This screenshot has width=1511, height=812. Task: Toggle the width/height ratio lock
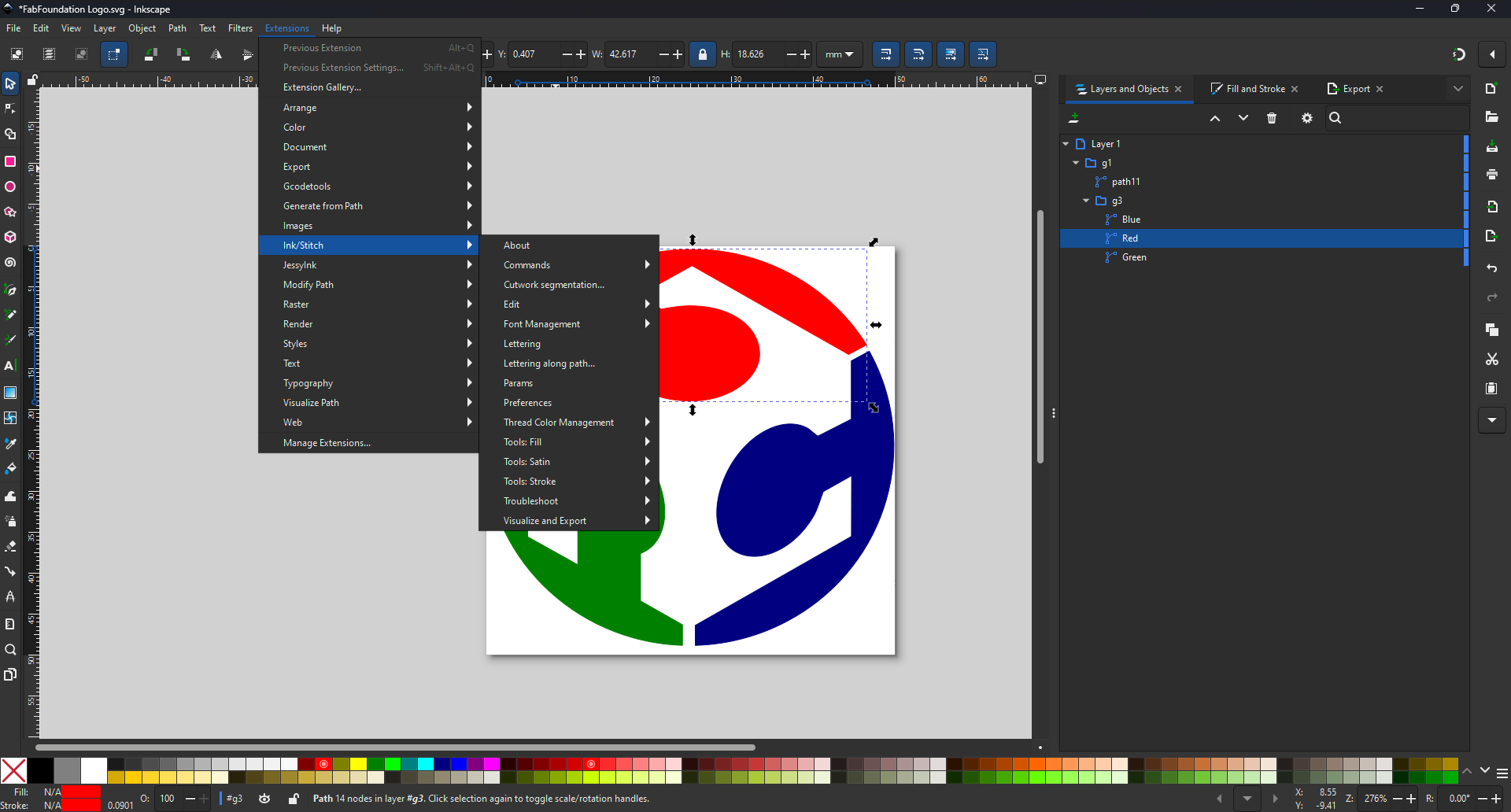pos(703,54)
